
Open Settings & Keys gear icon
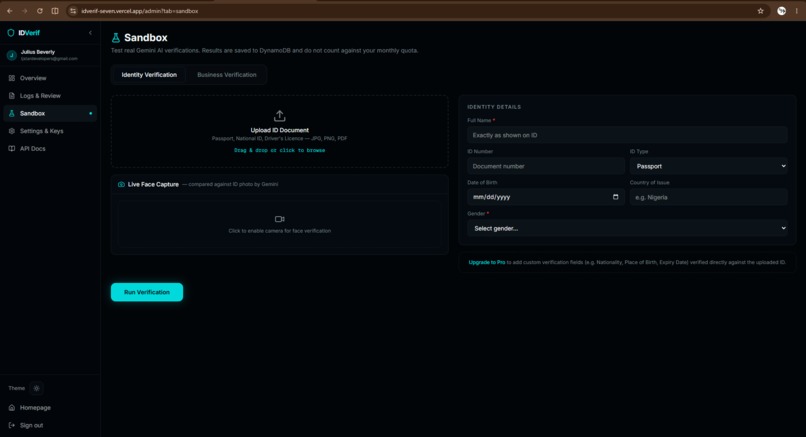pos(12,131)
